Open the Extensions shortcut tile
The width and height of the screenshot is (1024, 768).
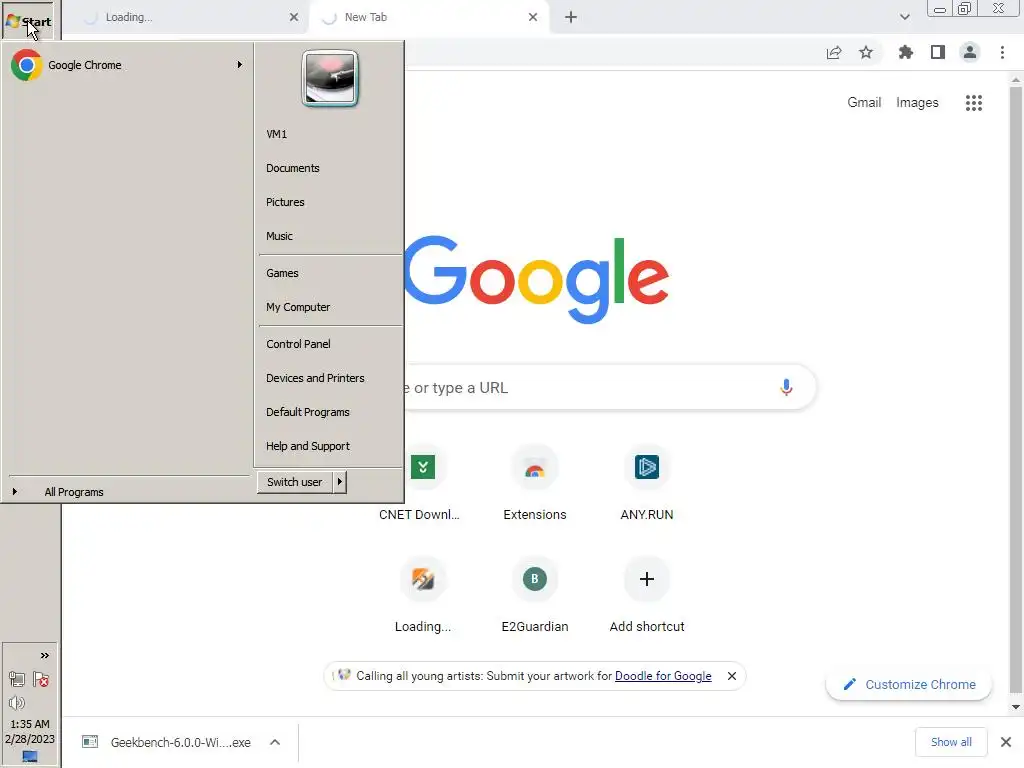click(534, 485)
